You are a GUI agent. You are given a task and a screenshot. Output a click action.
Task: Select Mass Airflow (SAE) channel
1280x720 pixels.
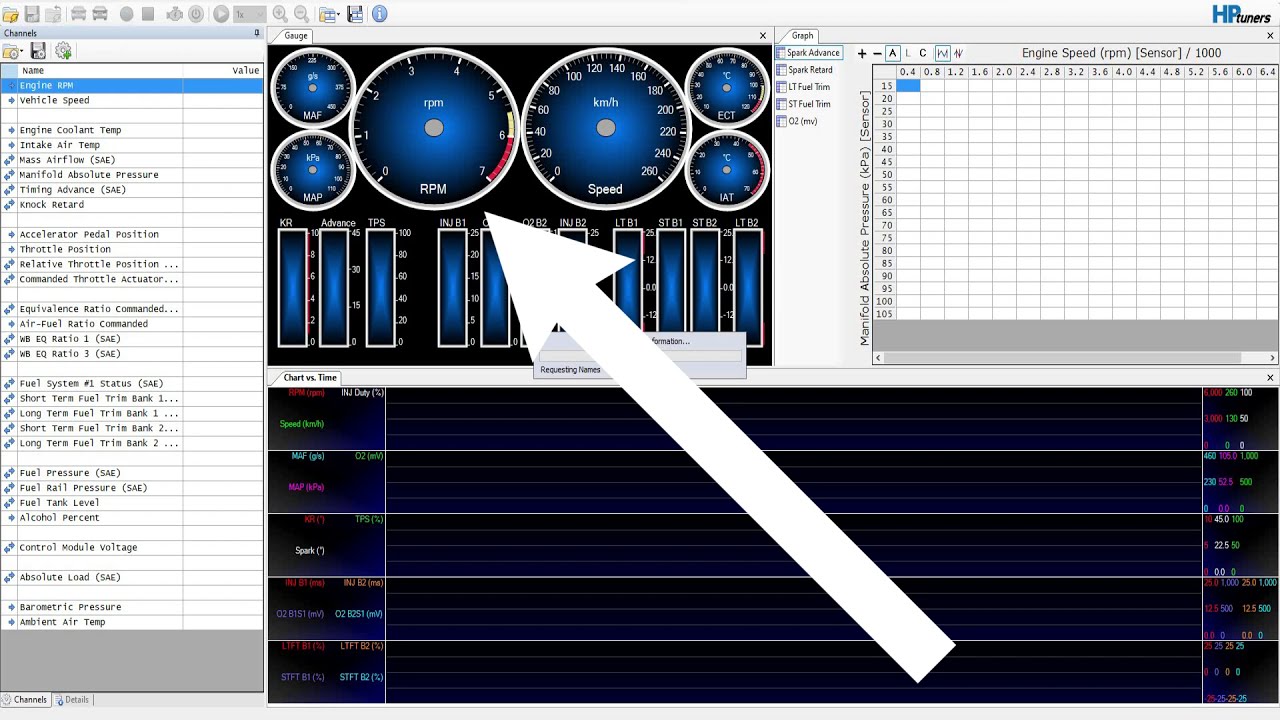(x=132, y=160)
